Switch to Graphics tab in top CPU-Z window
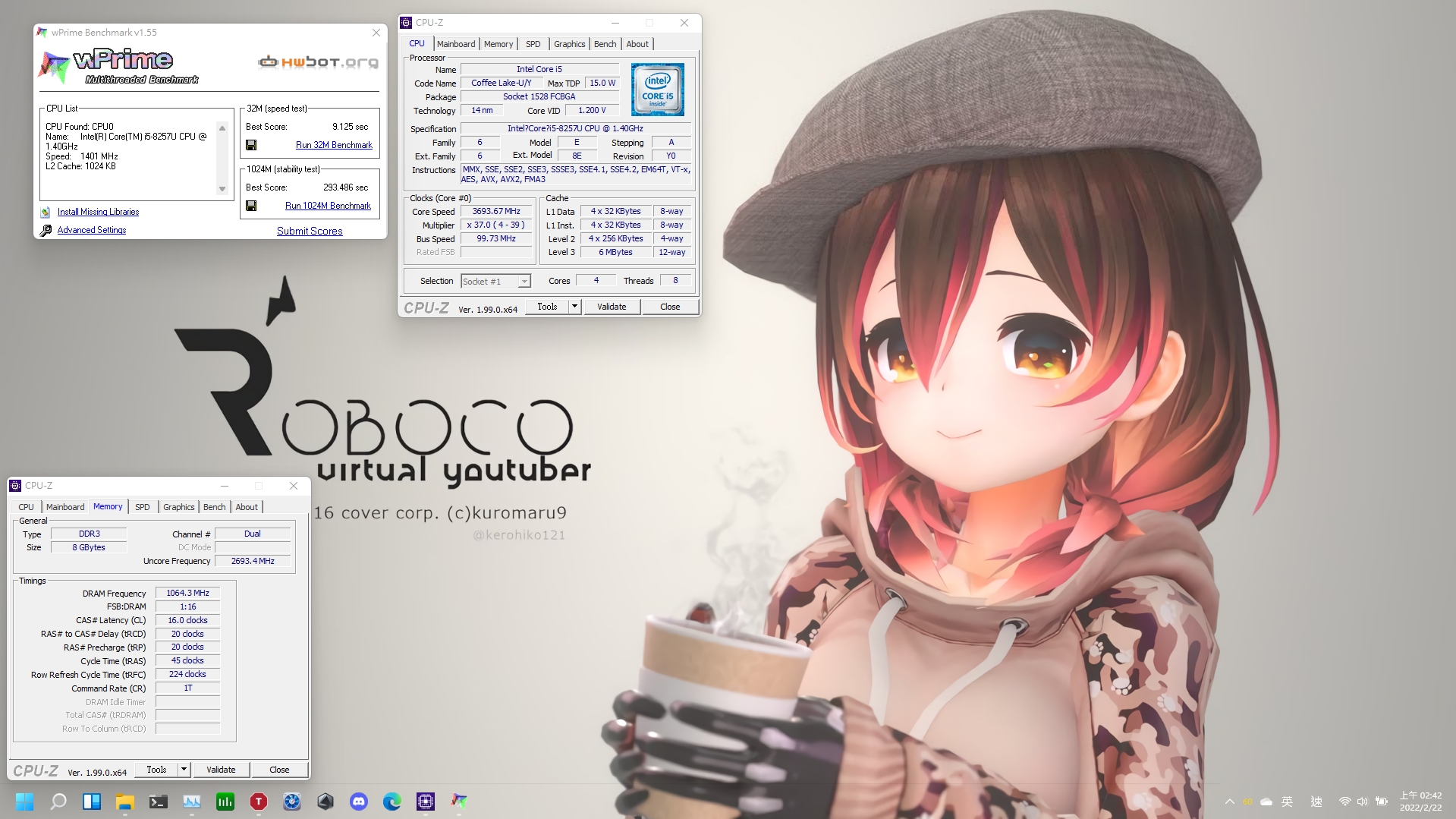The width and height of the screenshot is (1456, 819). [x=569, y=44]
